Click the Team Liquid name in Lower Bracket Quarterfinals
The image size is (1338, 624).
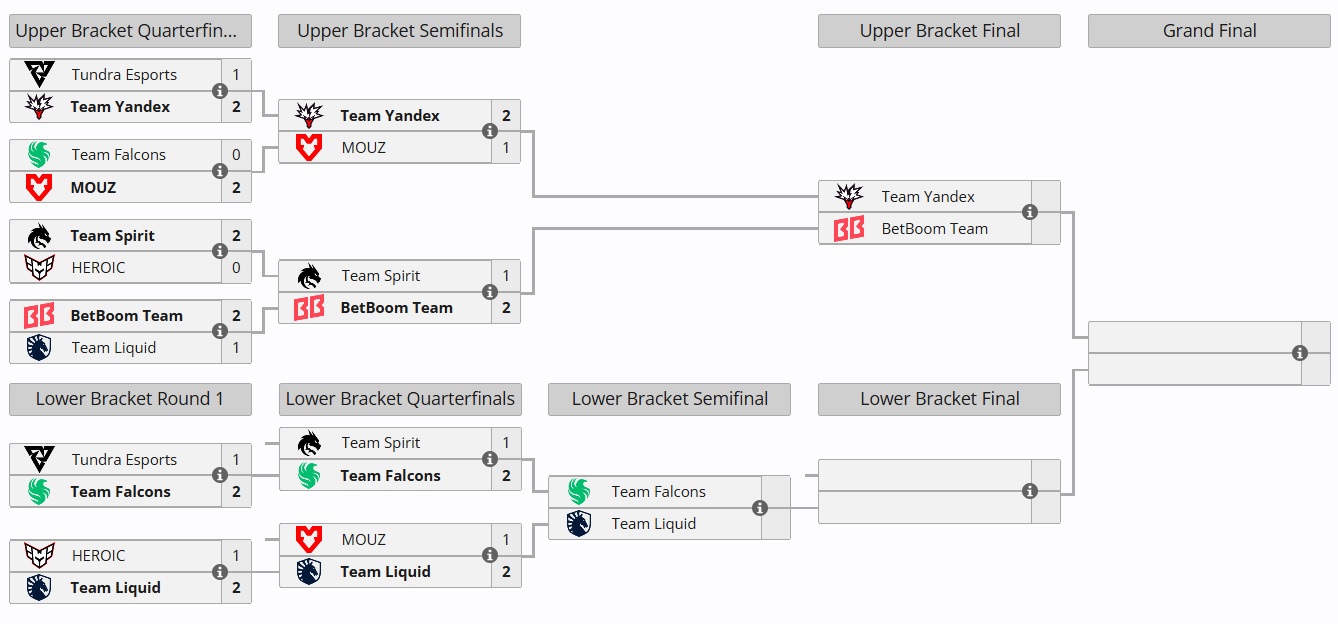385,571
